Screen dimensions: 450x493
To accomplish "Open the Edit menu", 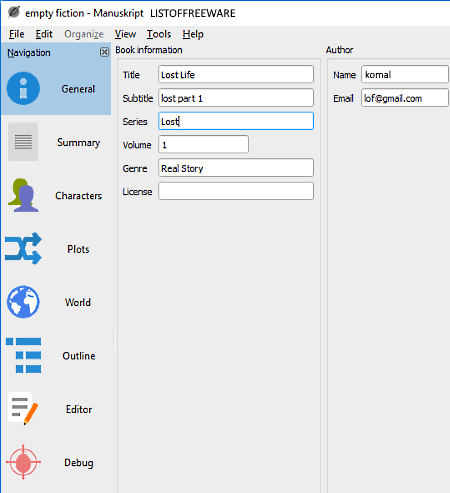I will [x=44, y=34].
